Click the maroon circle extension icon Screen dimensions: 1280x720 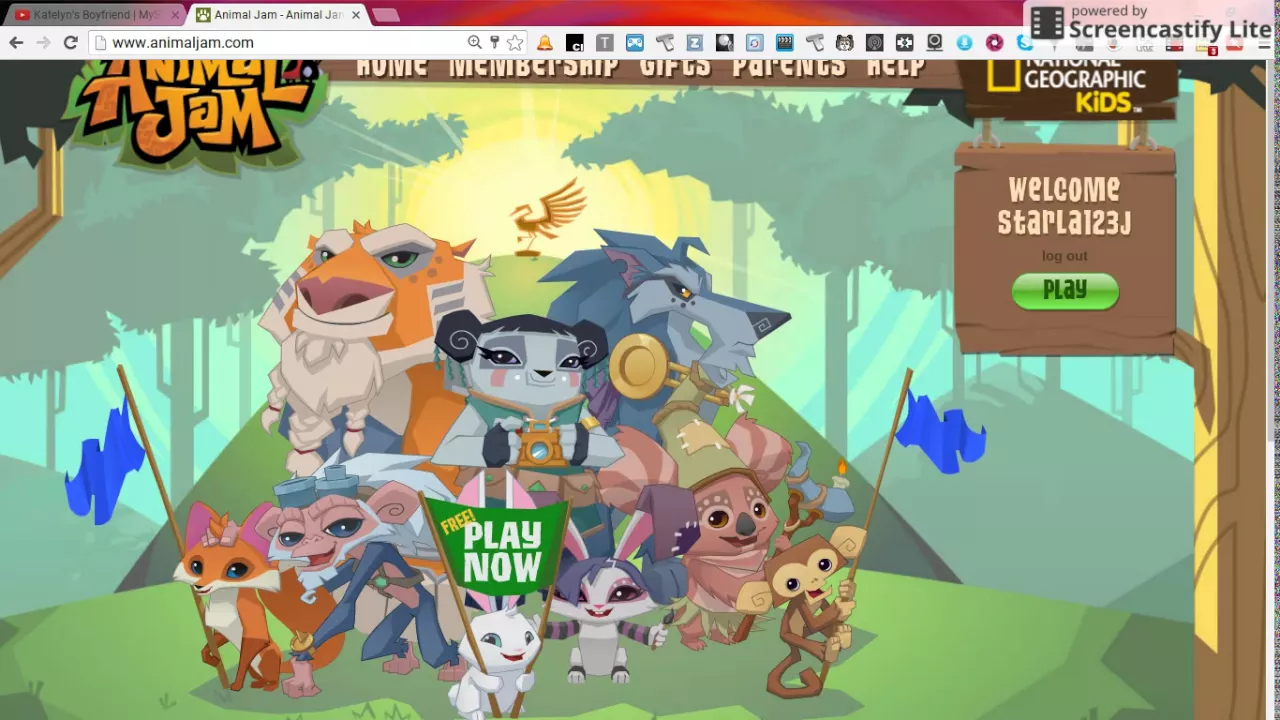(x=994, y=43)
